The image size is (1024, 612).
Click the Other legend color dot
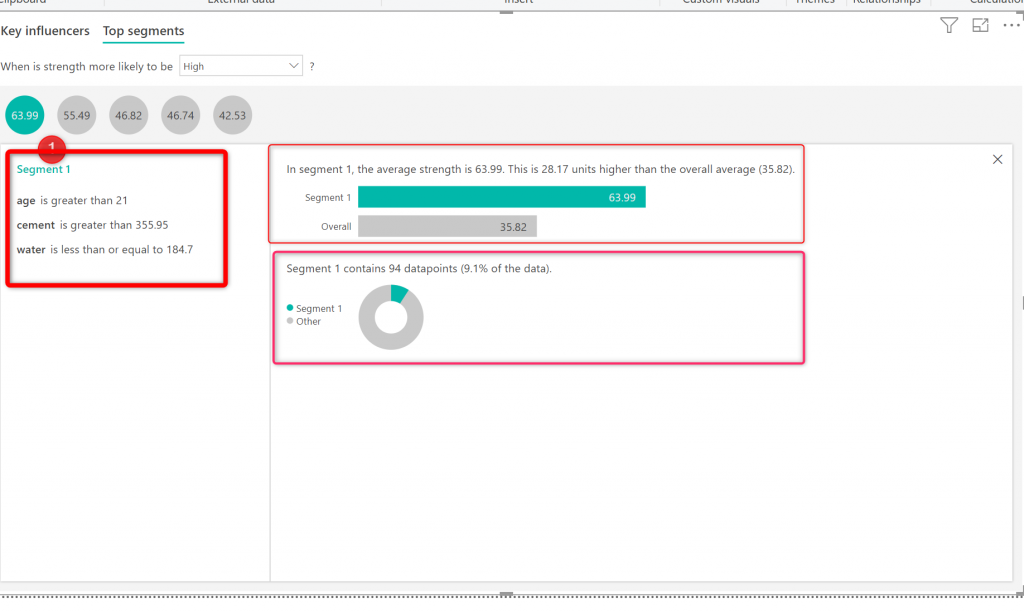[x=290, y=321]
